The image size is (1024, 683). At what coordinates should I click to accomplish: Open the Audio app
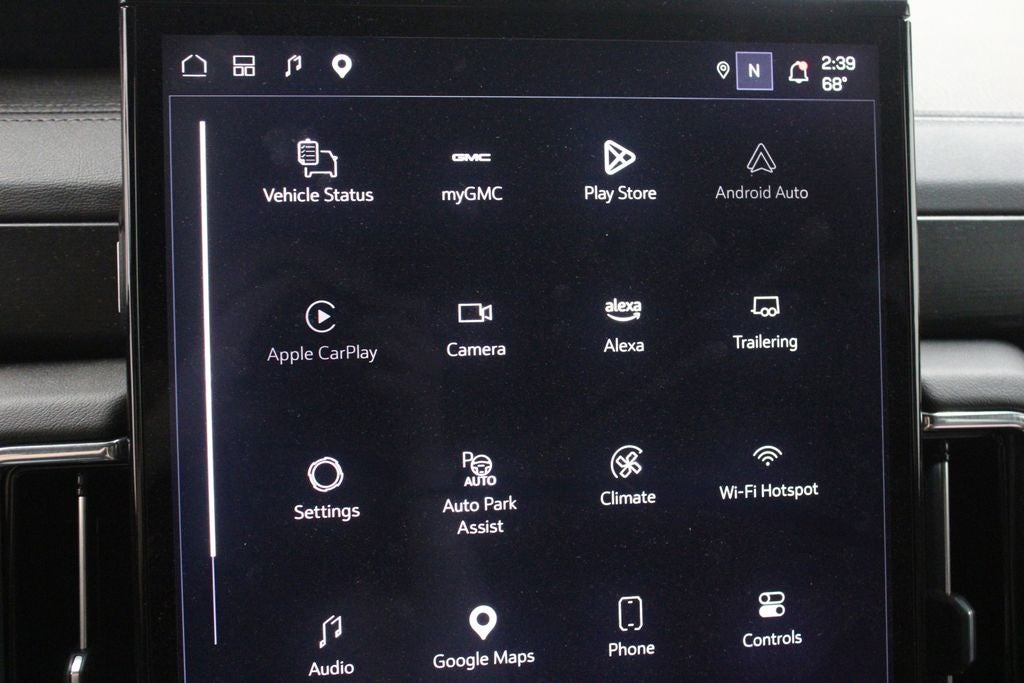331,646
